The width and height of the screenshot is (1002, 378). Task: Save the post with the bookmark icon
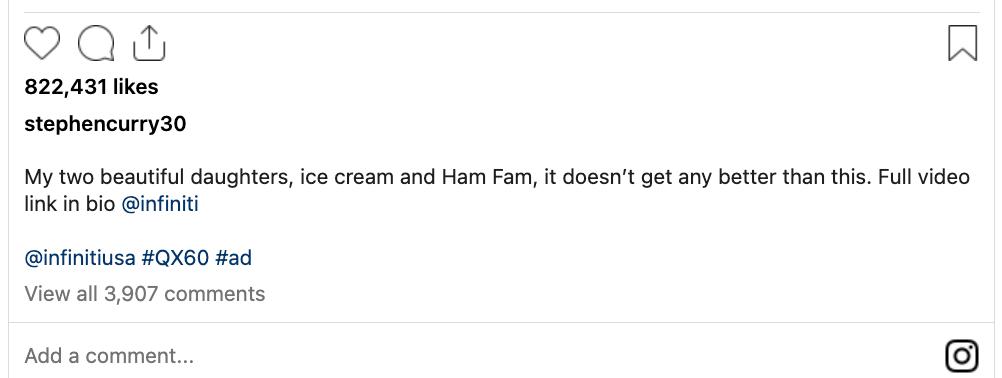(962, 43)
